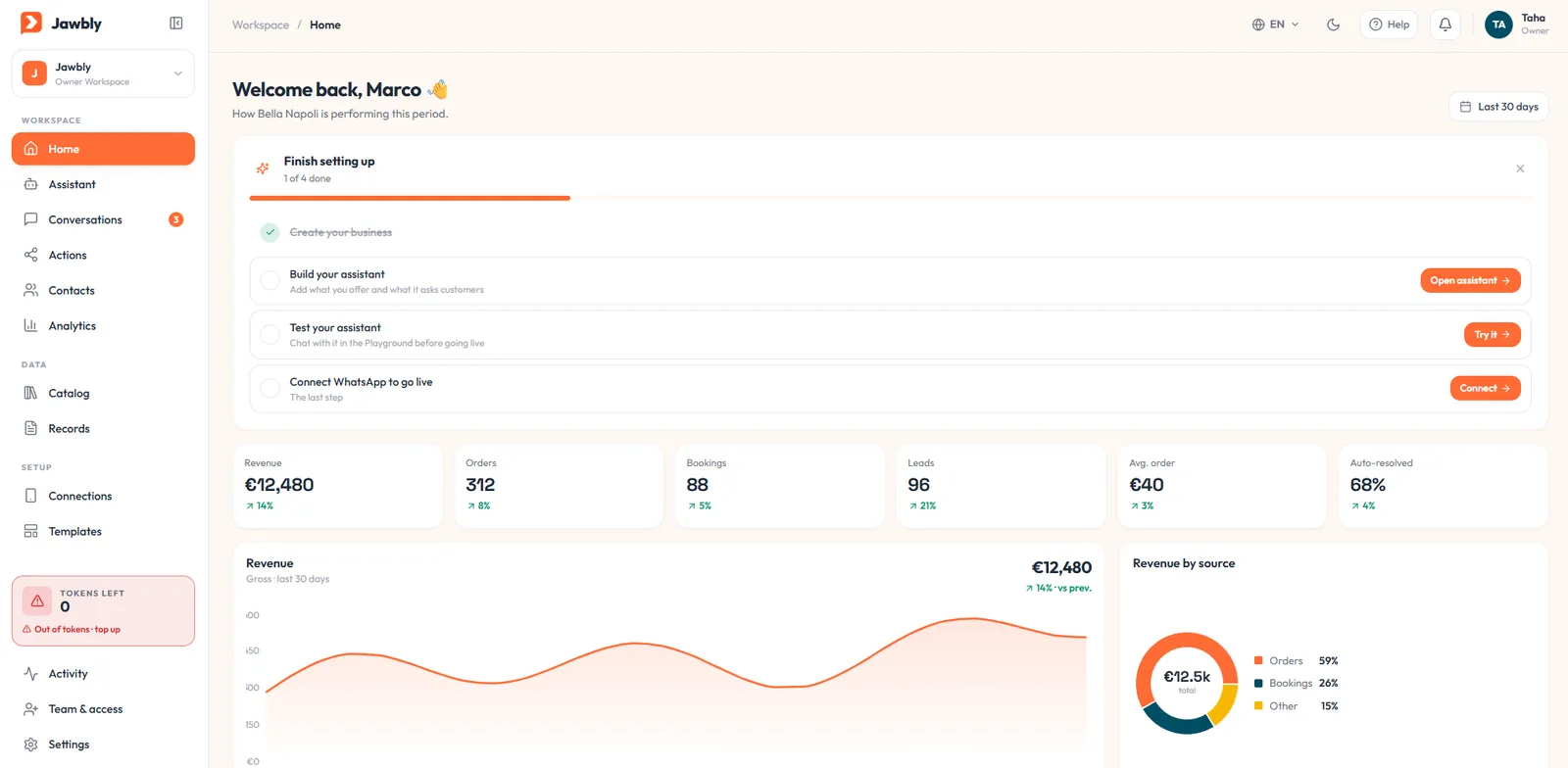1568x768 pixels.
Task: Click the Bookings legend color swatch
Action: pyautogui.click(x=1258, y=683)
